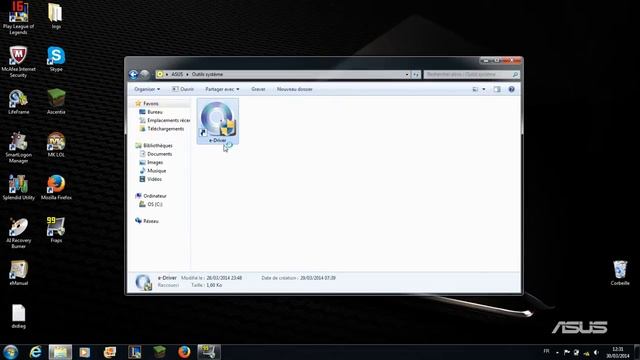Select ASUS in the address breadcrumb
640x360 pixels.
coord(177,74)
